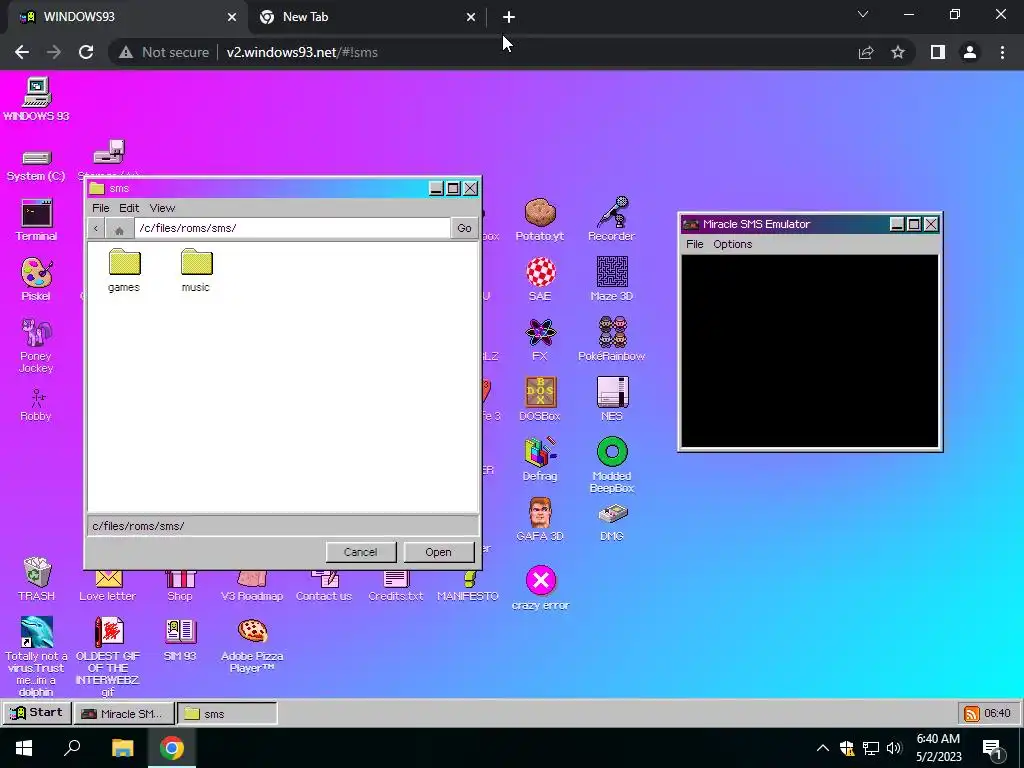
Task: Go back with the file dialog back arrow
Action: point(96,228)
